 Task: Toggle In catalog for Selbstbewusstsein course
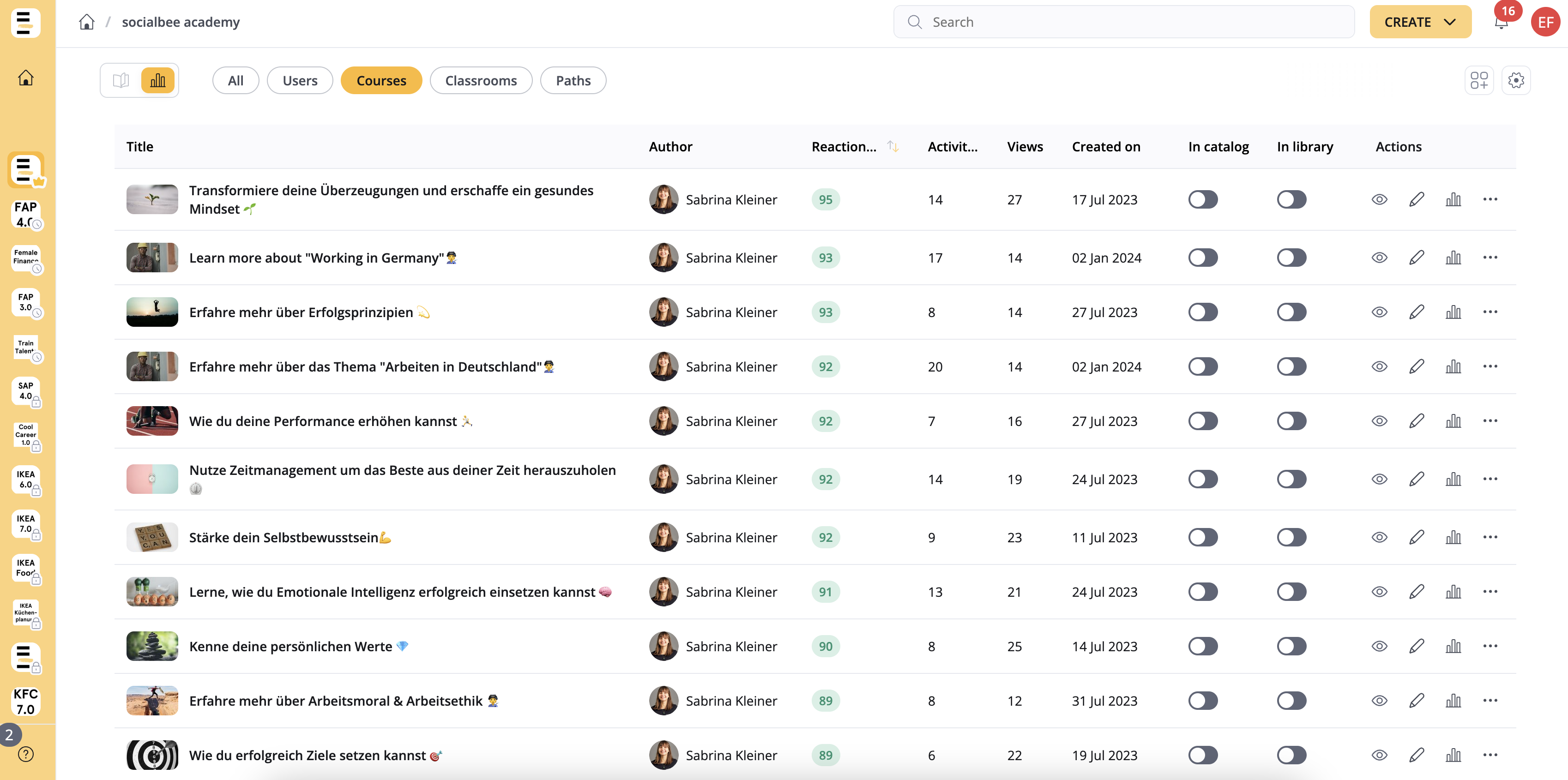pos(1203,537)
